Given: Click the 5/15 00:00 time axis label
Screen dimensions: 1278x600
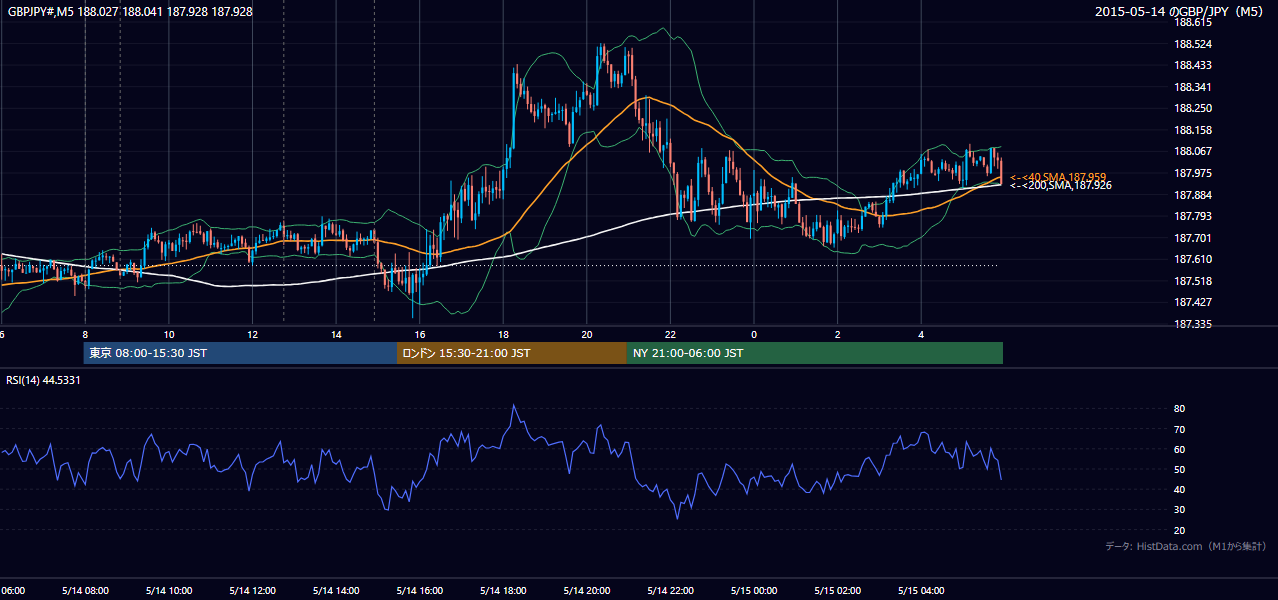Looking at the screenshot, I should coord(754,590).
